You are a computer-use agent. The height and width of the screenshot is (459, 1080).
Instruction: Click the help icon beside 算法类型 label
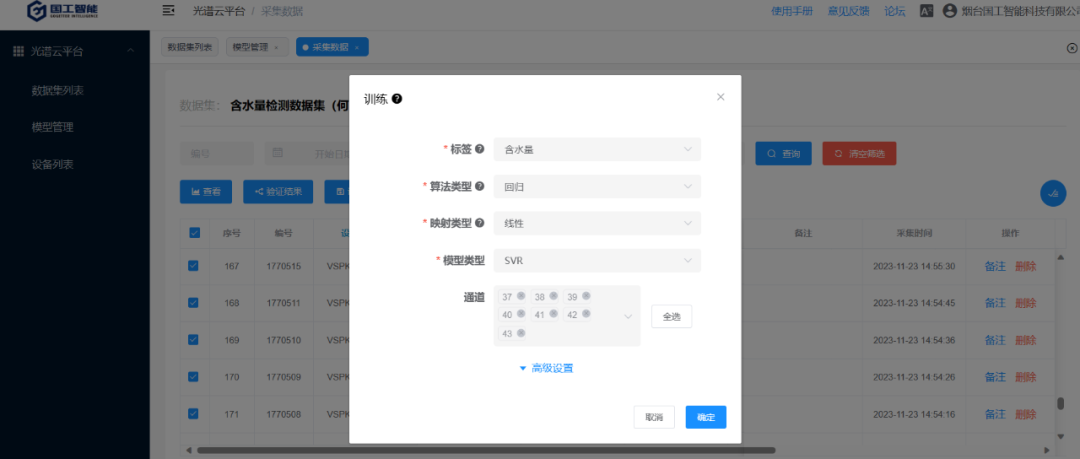tap(480, 186)
